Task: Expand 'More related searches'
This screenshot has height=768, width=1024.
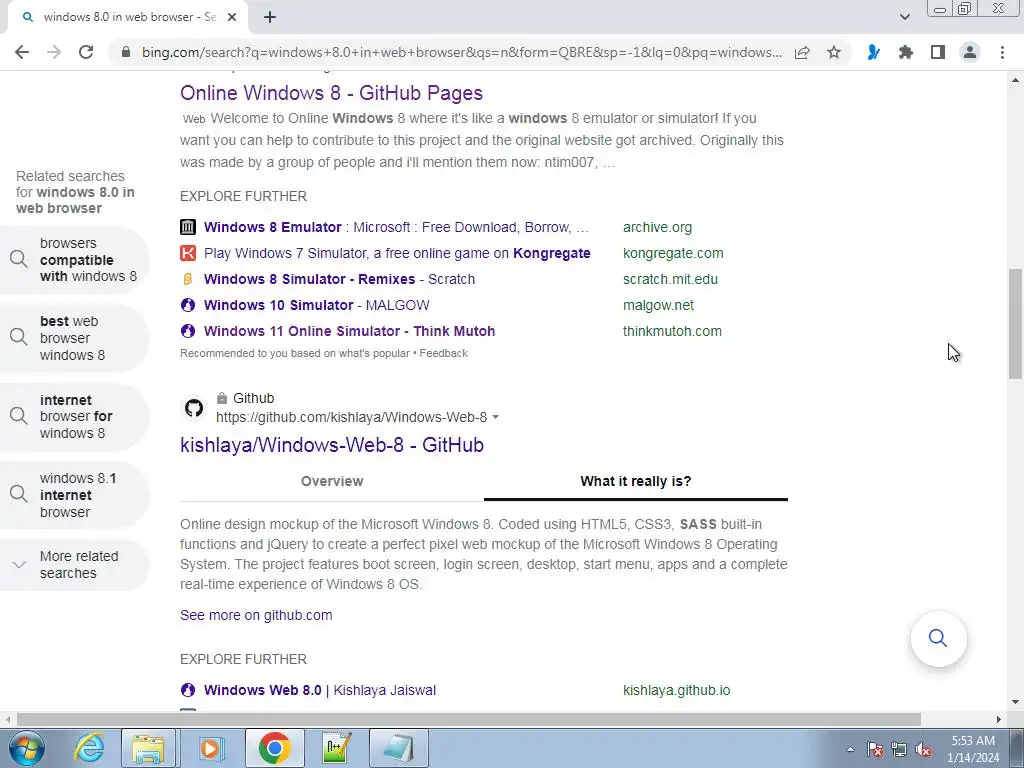Action: pos(74,565)
